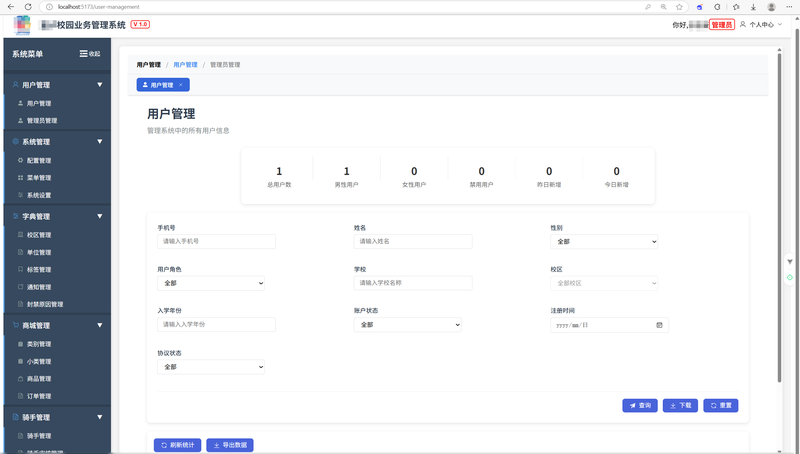This screenshot has width=800, height=454.
Task: Click the 重置 reset button
Action: pos(721,405)
